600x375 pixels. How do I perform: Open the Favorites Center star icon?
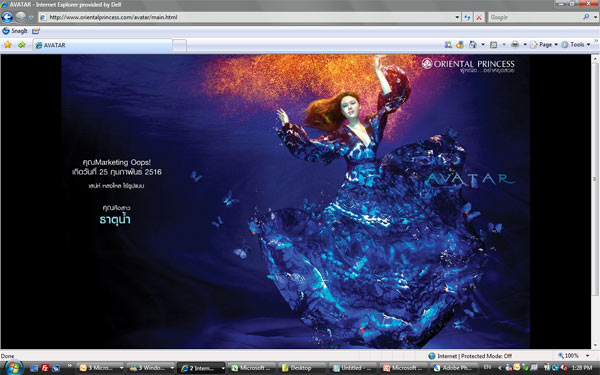[x=8, y=45]
